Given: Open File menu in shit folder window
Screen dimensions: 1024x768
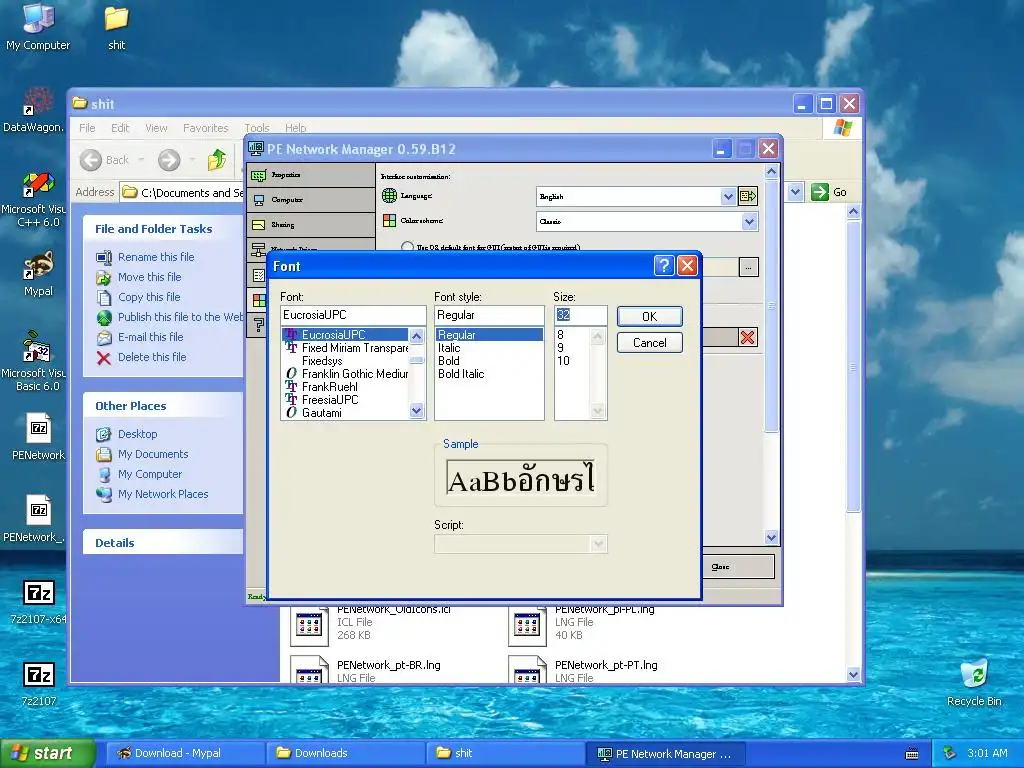Looking at the screenshot, I should 87,128.
